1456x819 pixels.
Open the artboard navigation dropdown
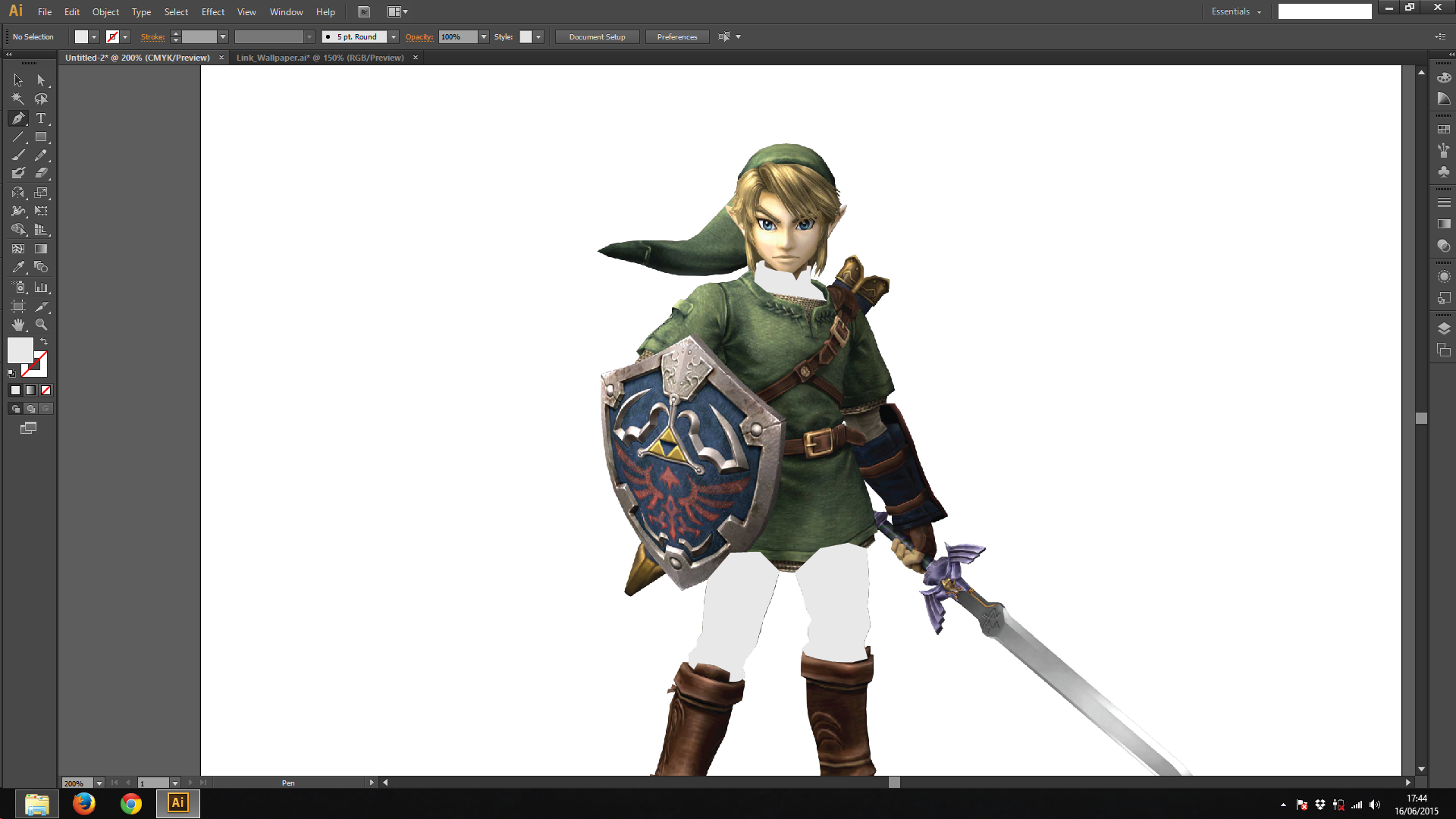click(x=175, y=783)
